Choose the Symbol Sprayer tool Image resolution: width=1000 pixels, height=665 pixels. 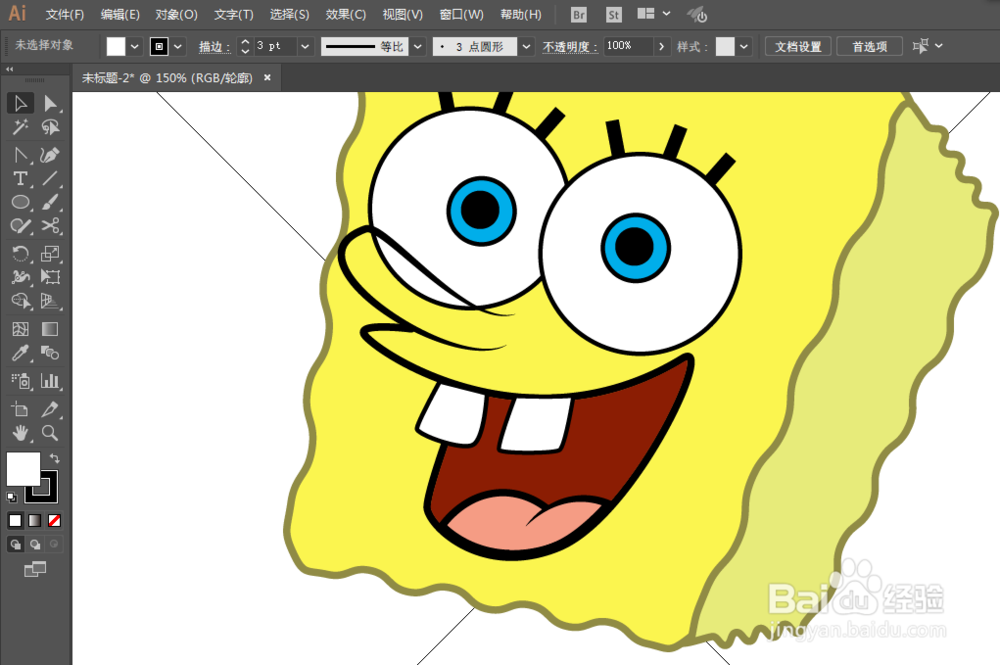coord(20,381)
